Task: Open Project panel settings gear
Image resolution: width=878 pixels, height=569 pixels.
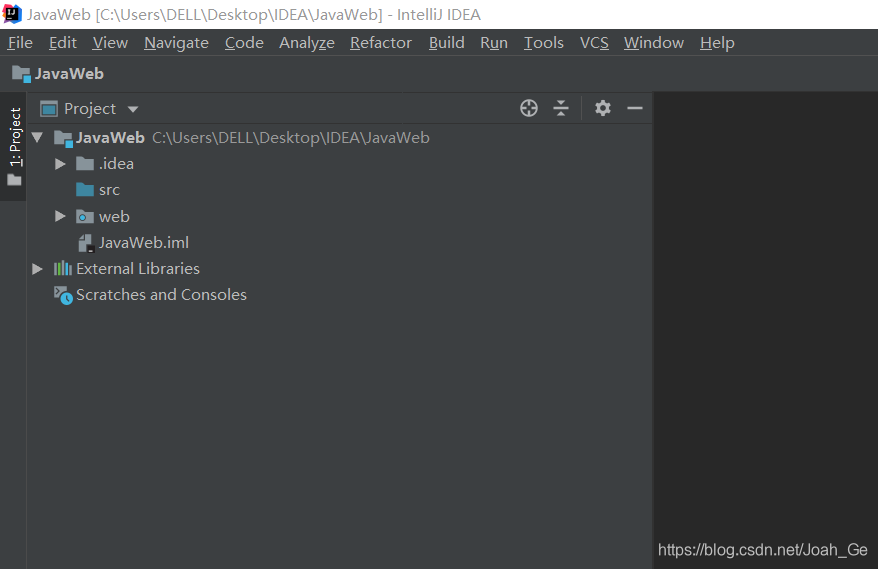Action: click(x=603, y=108)
